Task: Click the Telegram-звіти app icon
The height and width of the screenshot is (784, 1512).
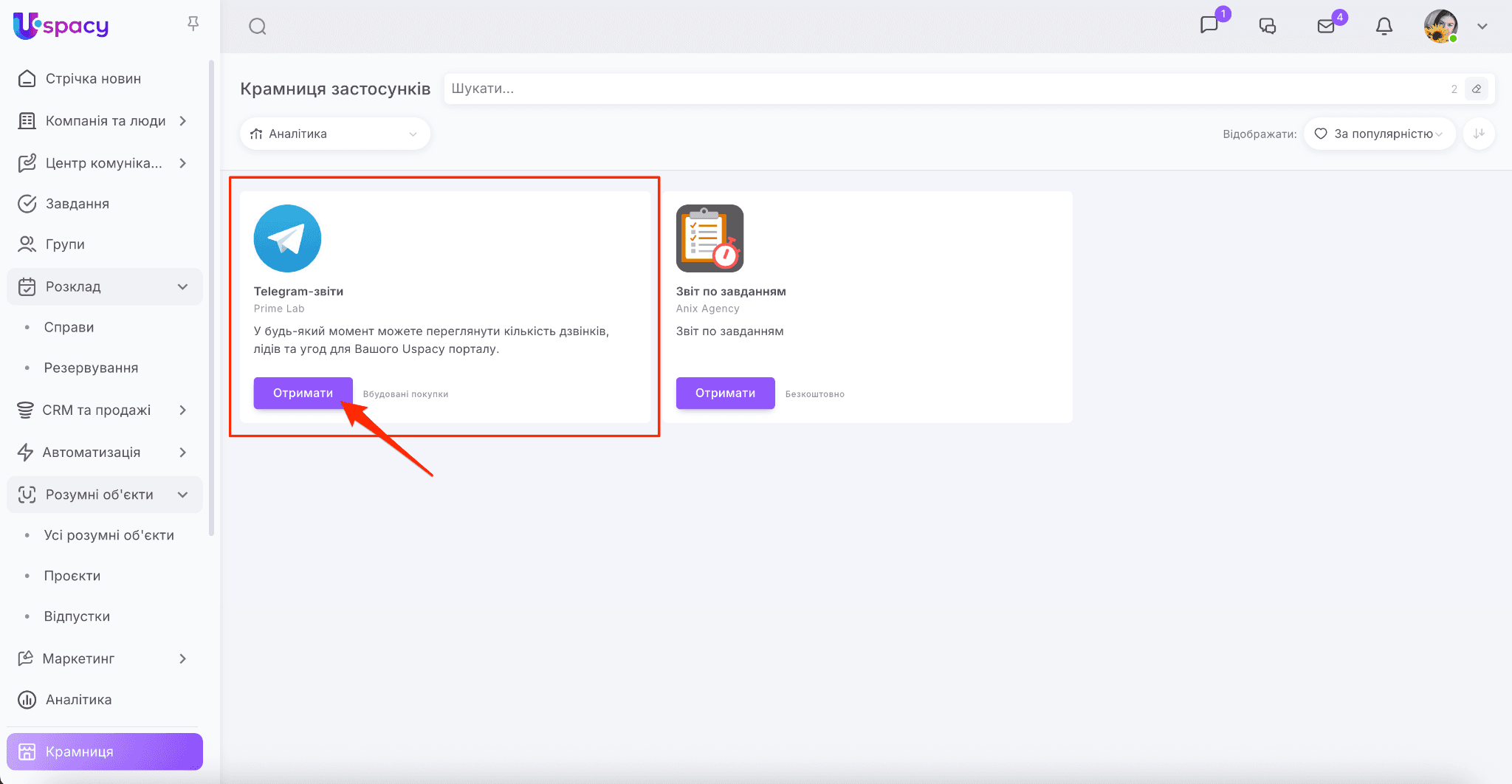Action: click(x=287, y=238)
